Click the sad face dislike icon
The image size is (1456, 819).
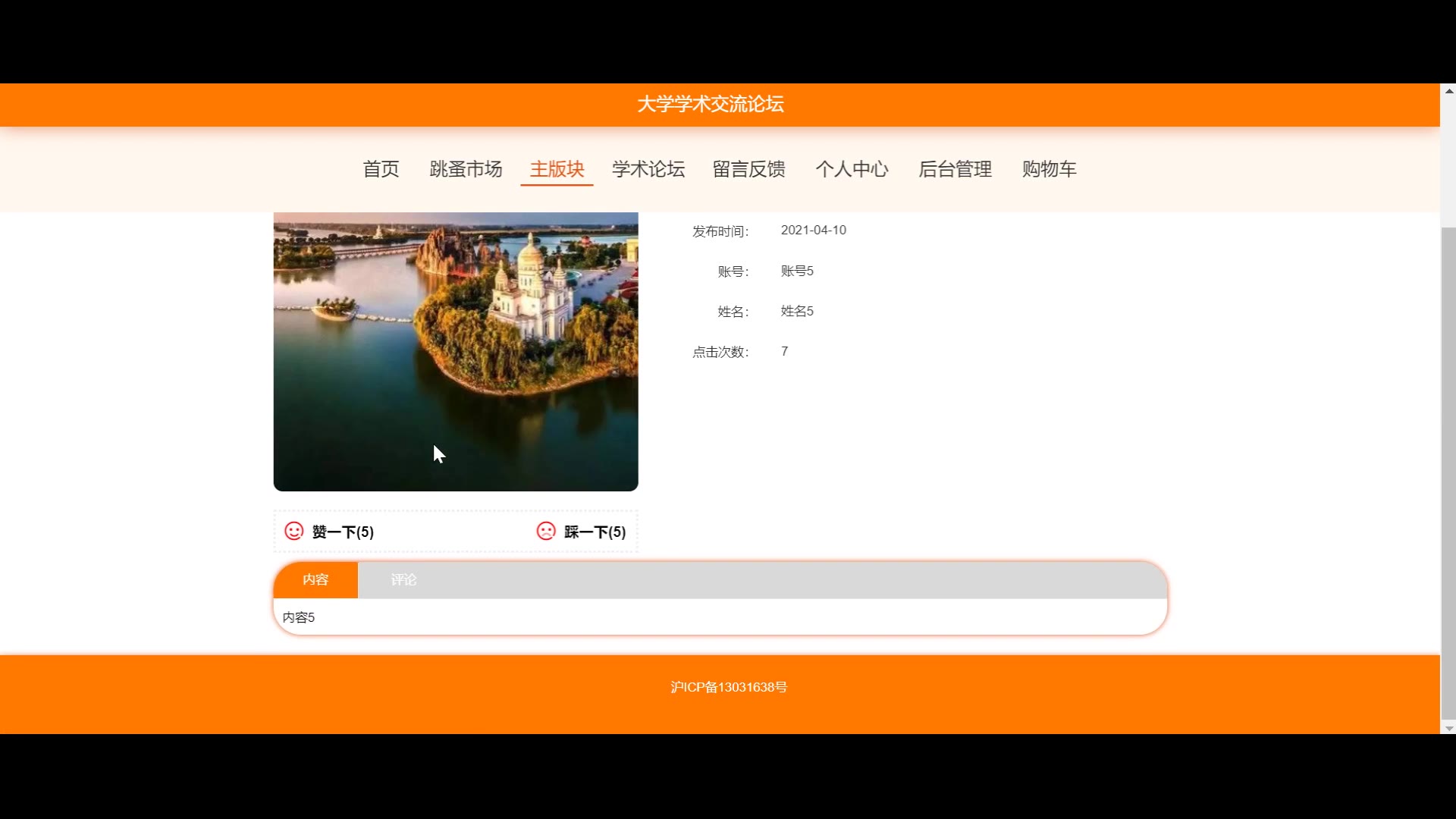point(546,531)
